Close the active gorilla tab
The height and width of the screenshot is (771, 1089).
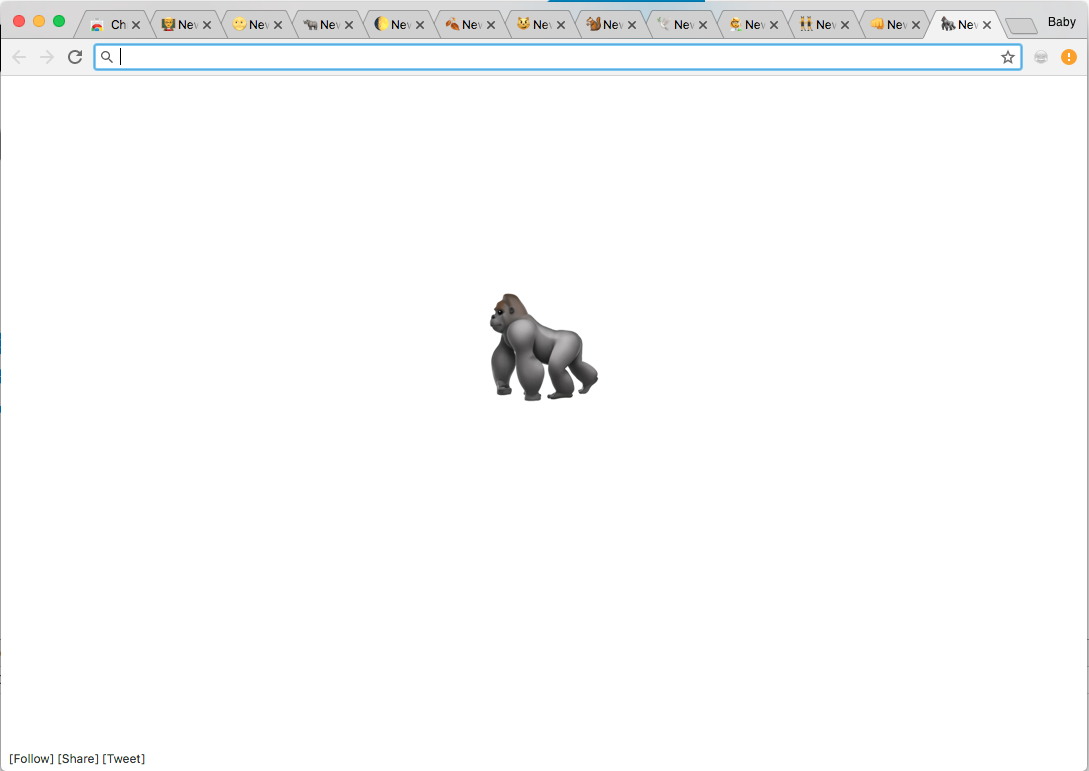(x=986, y=23)
